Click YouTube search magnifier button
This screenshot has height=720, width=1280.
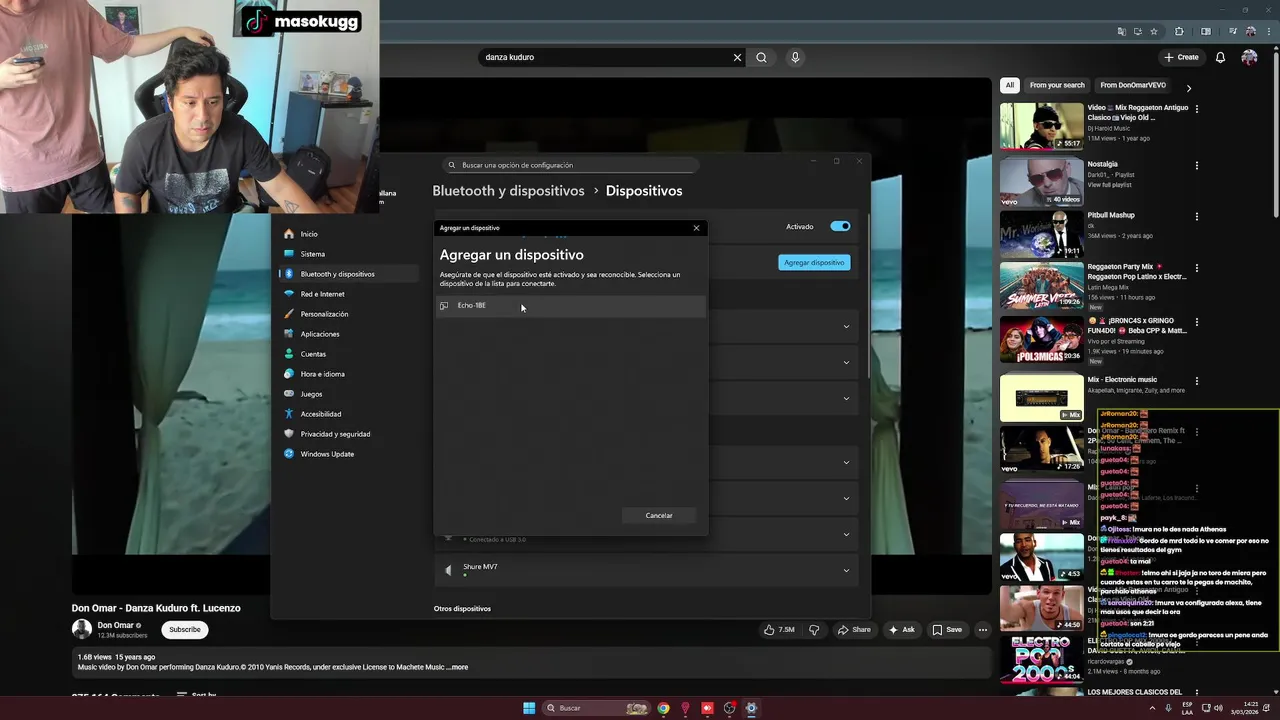point(761,57)
